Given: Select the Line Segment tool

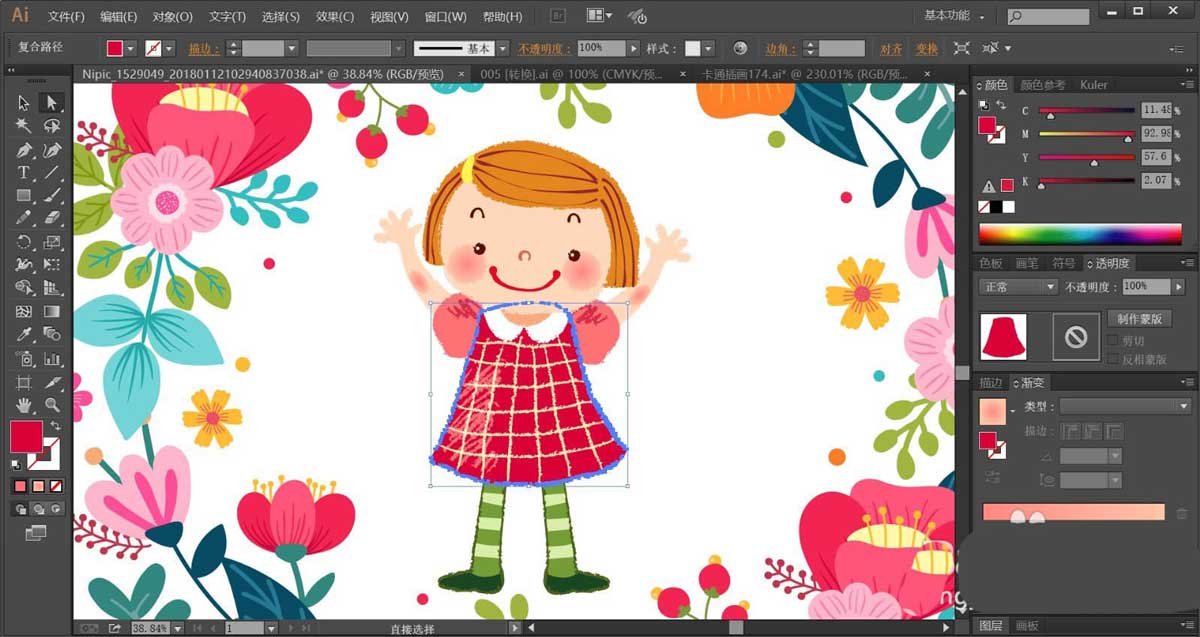Looking at the screenshot, I should [x=51, y=173].
